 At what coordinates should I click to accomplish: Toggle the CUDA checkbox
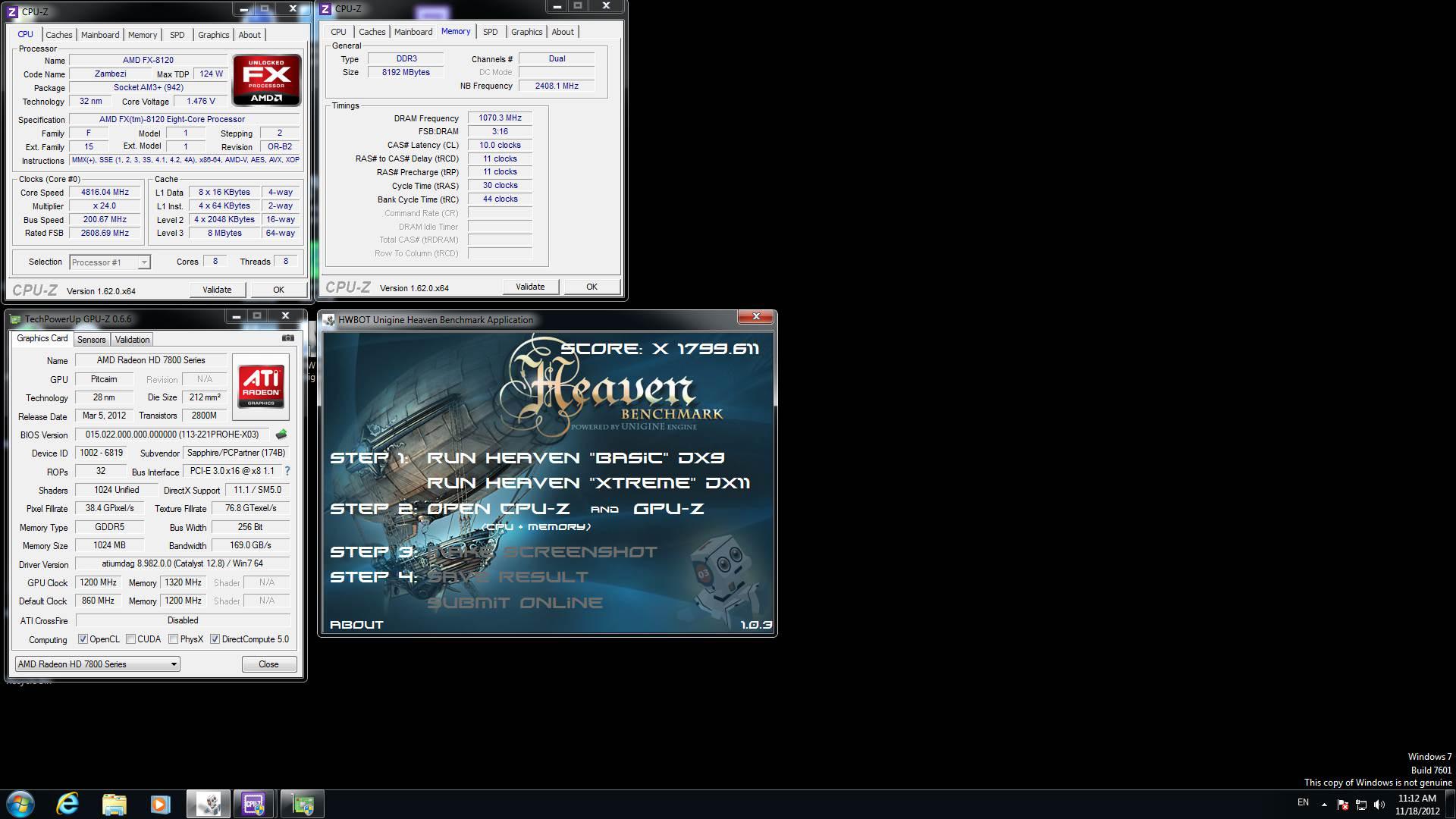(x=130, y=639)
